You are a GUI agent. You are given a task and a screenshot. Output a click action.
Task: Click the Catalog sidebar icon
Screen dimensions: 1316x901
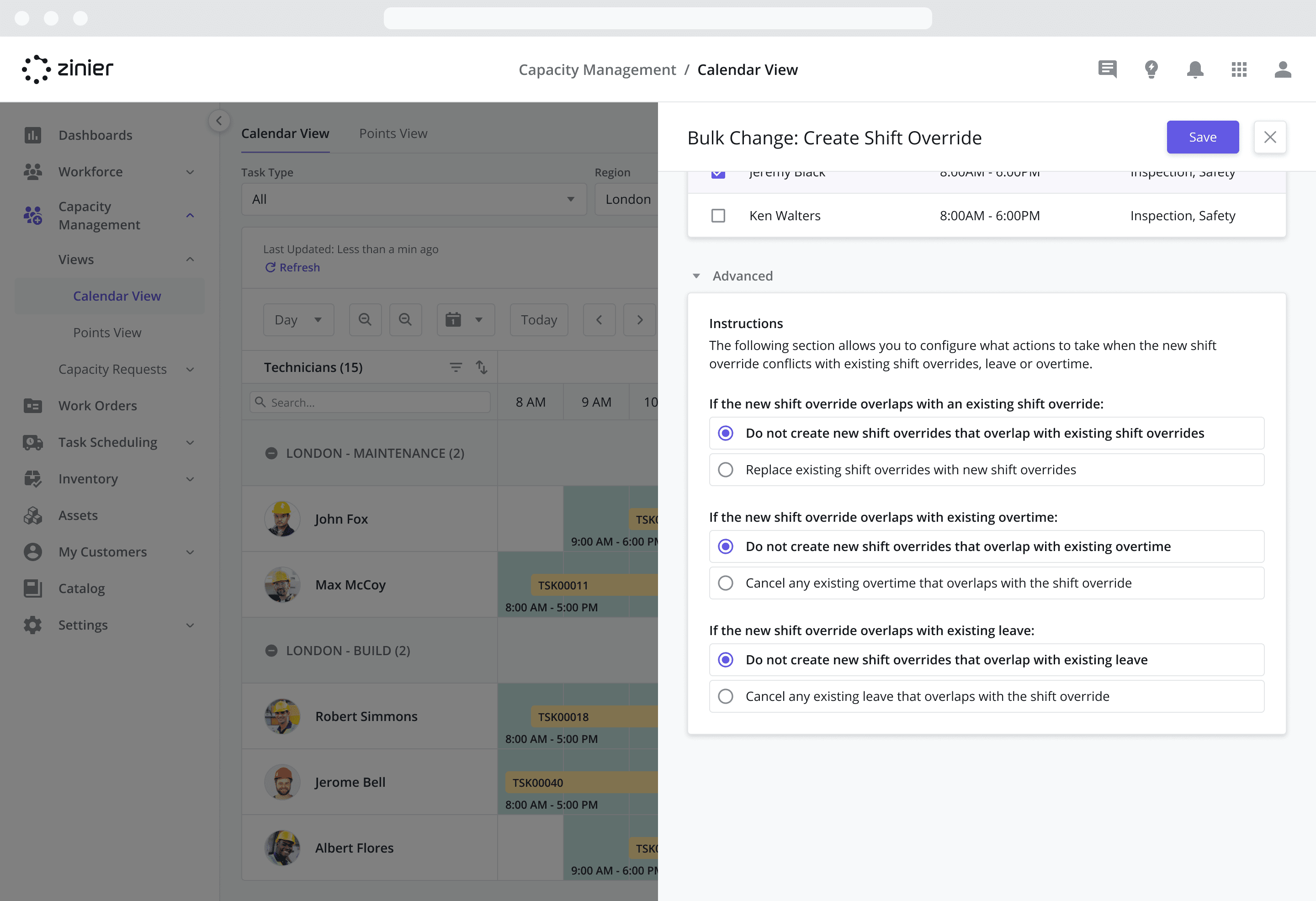pos(33,588)
